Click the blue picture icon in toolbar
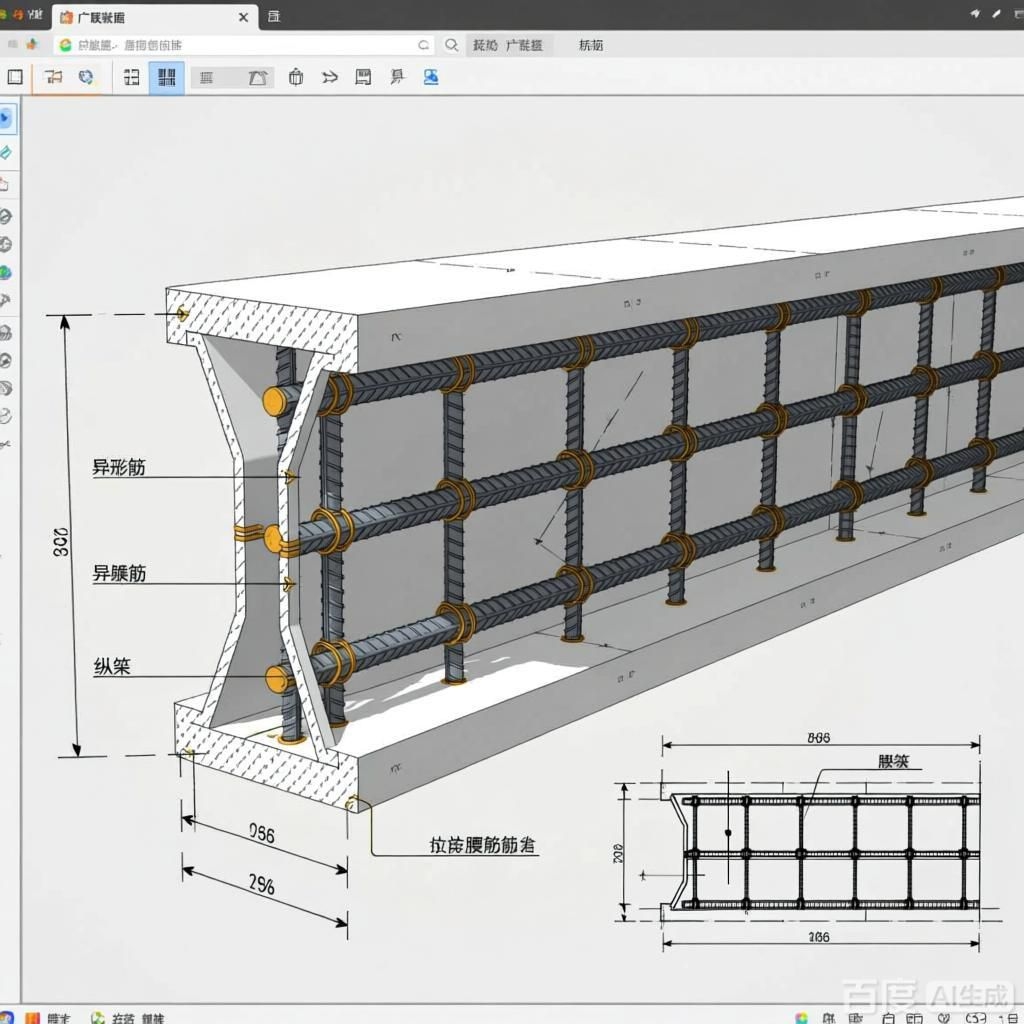 click(x=431, y=77)
